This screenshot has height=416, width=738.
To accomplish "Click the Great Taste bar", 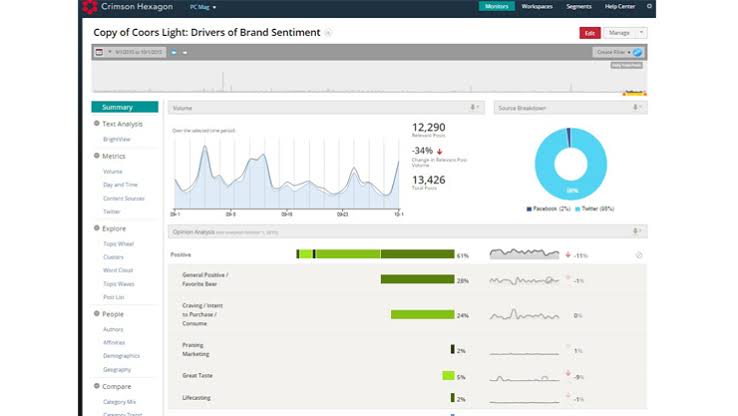I will click(449, 376).
